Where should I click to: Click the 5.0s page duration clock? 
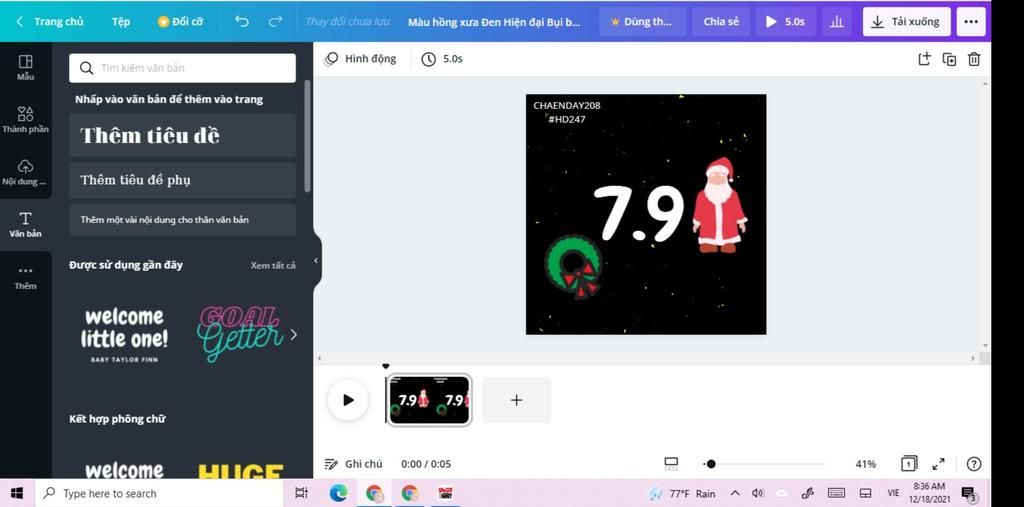tap(442, 59)
